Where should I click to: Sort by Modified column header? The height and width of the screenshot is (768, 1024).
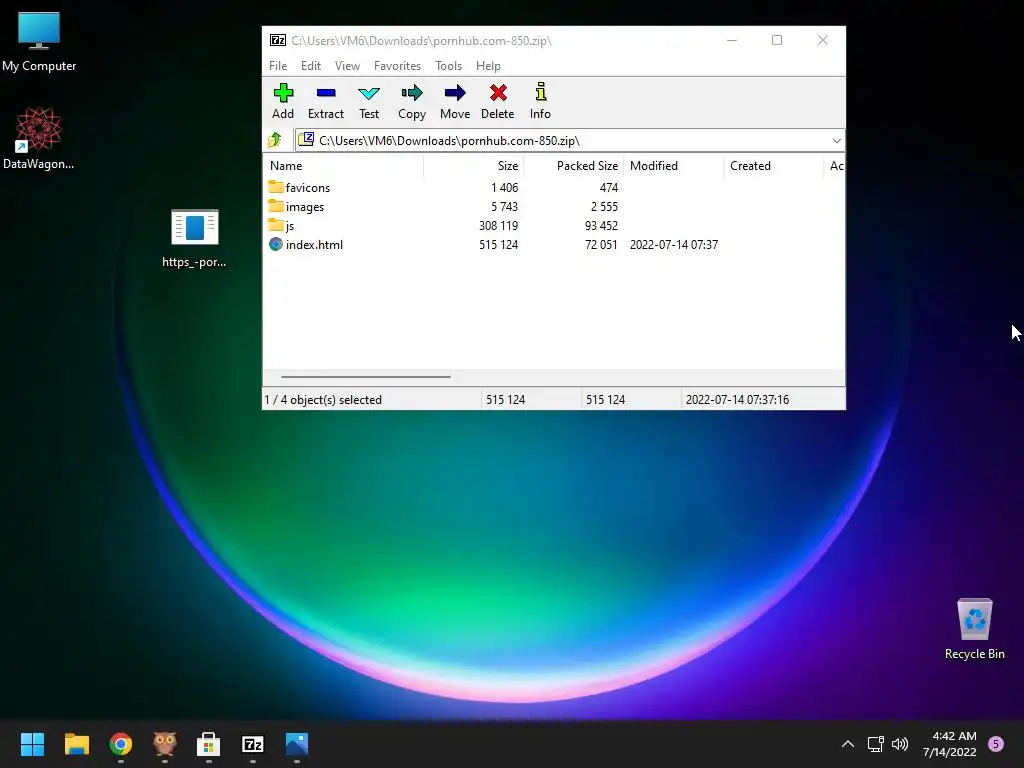tap(673, 166)
